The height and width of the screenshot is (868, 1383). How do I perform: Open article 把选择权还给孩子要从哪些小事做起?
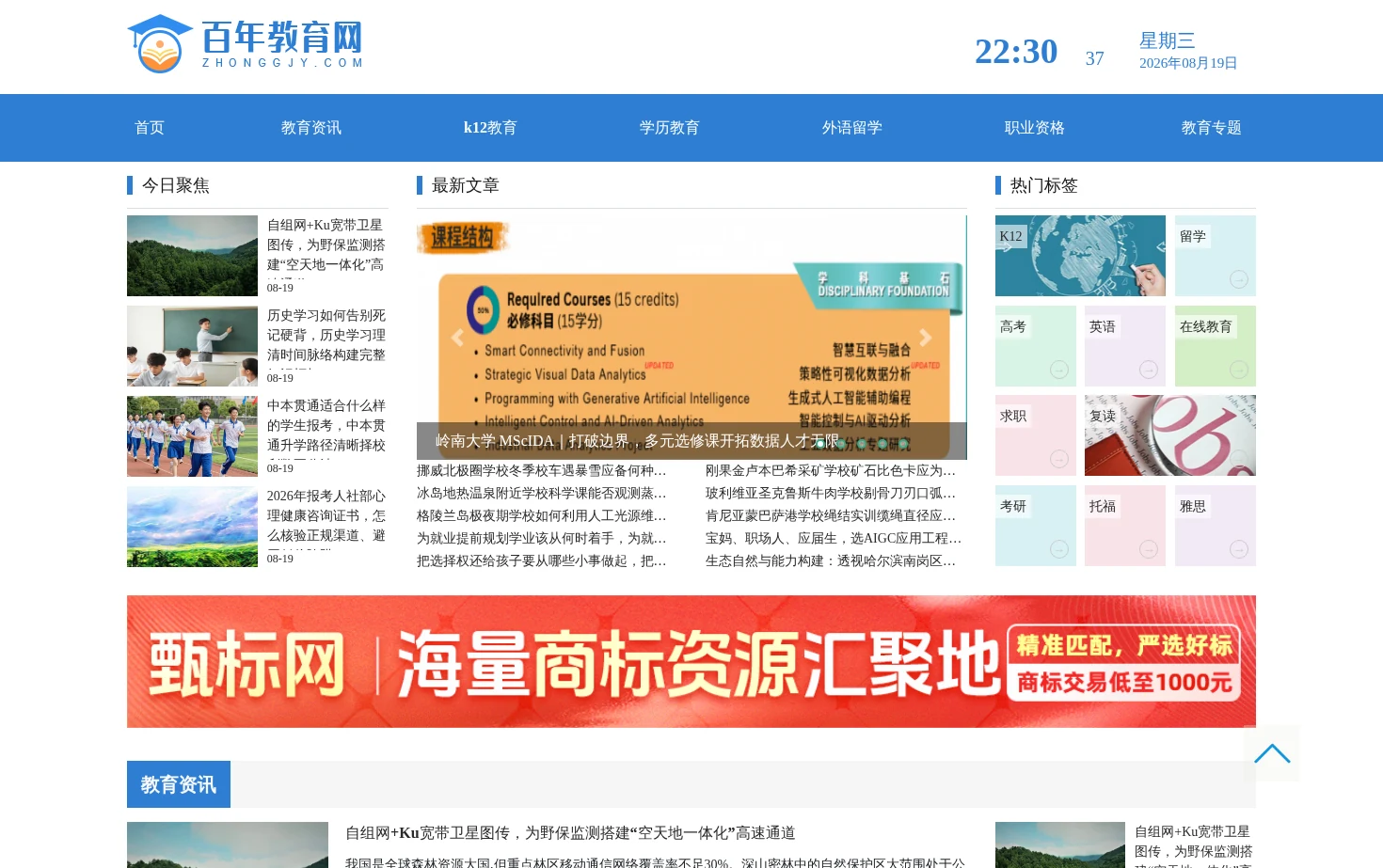pos(542,560)
